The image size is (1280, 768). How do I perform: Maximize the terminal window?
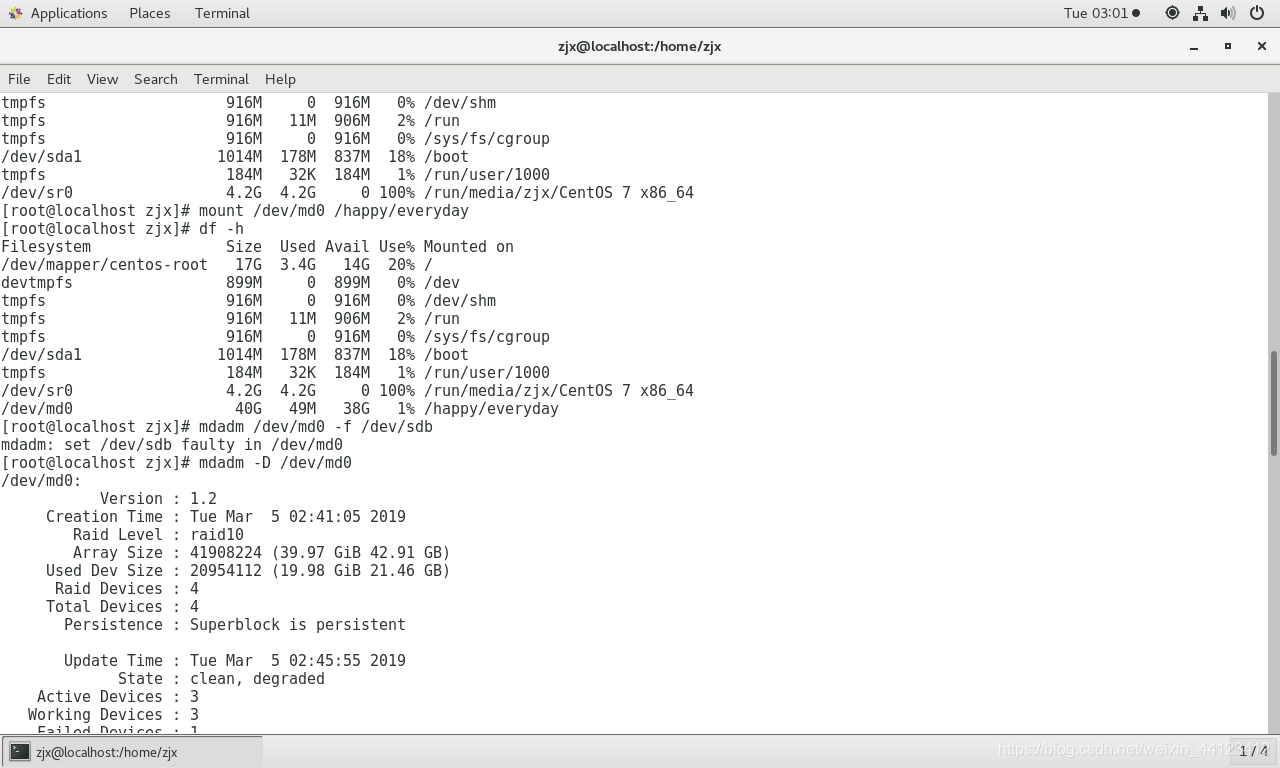pos(1228,46)
